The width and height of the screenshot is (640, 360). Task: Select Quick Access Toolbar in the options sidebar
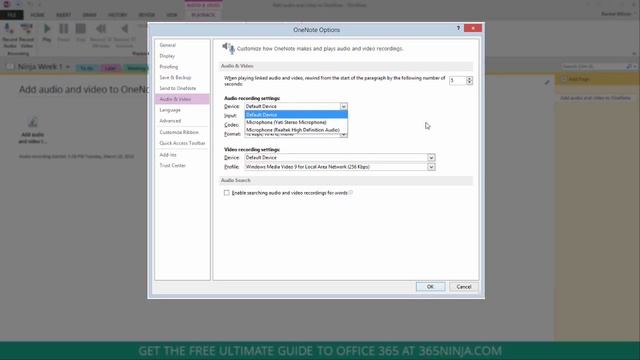click(x=182, y=143)
